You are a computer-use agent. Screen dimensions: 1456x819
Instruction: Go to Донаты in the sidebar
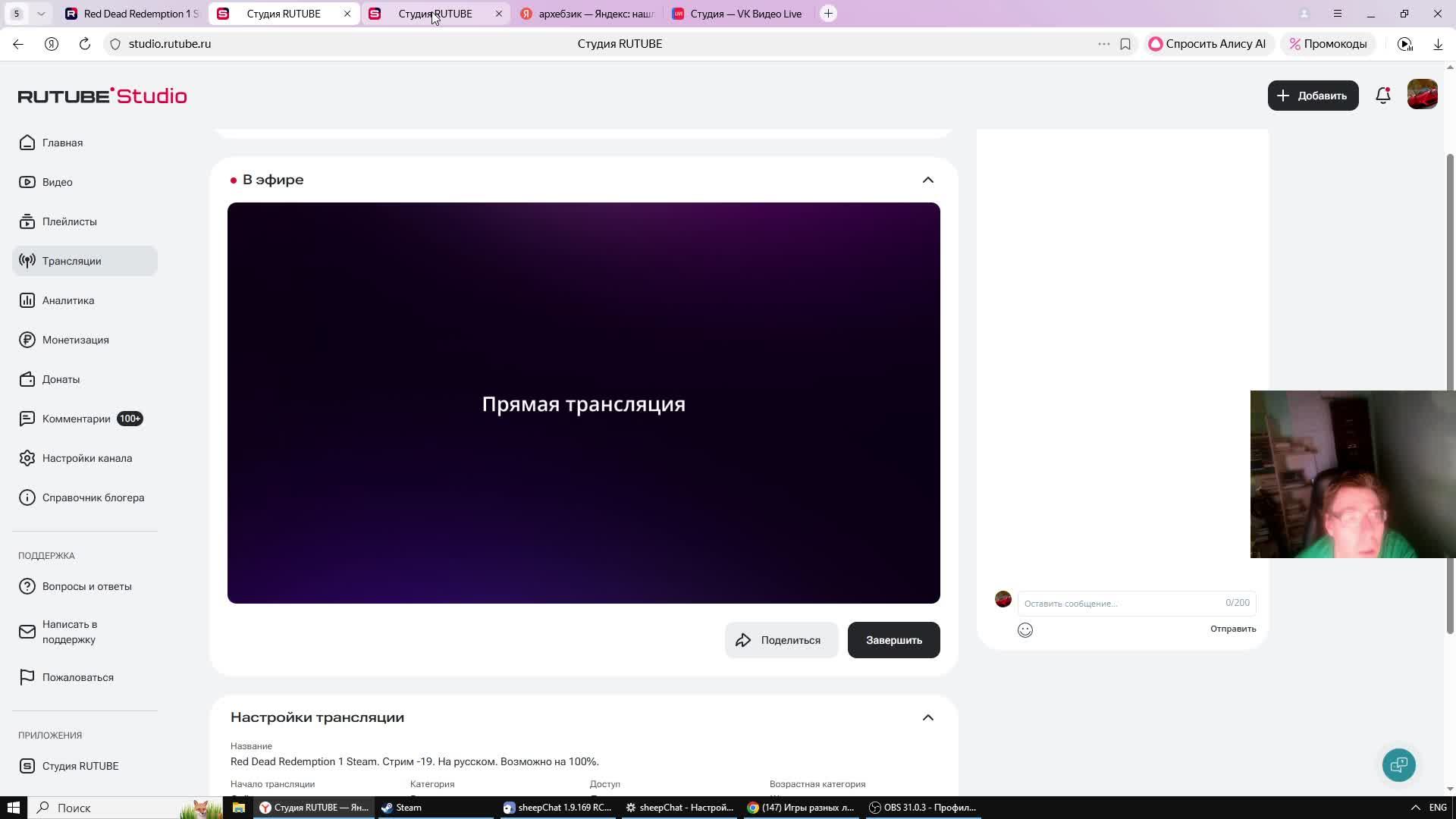pos(61,379)
